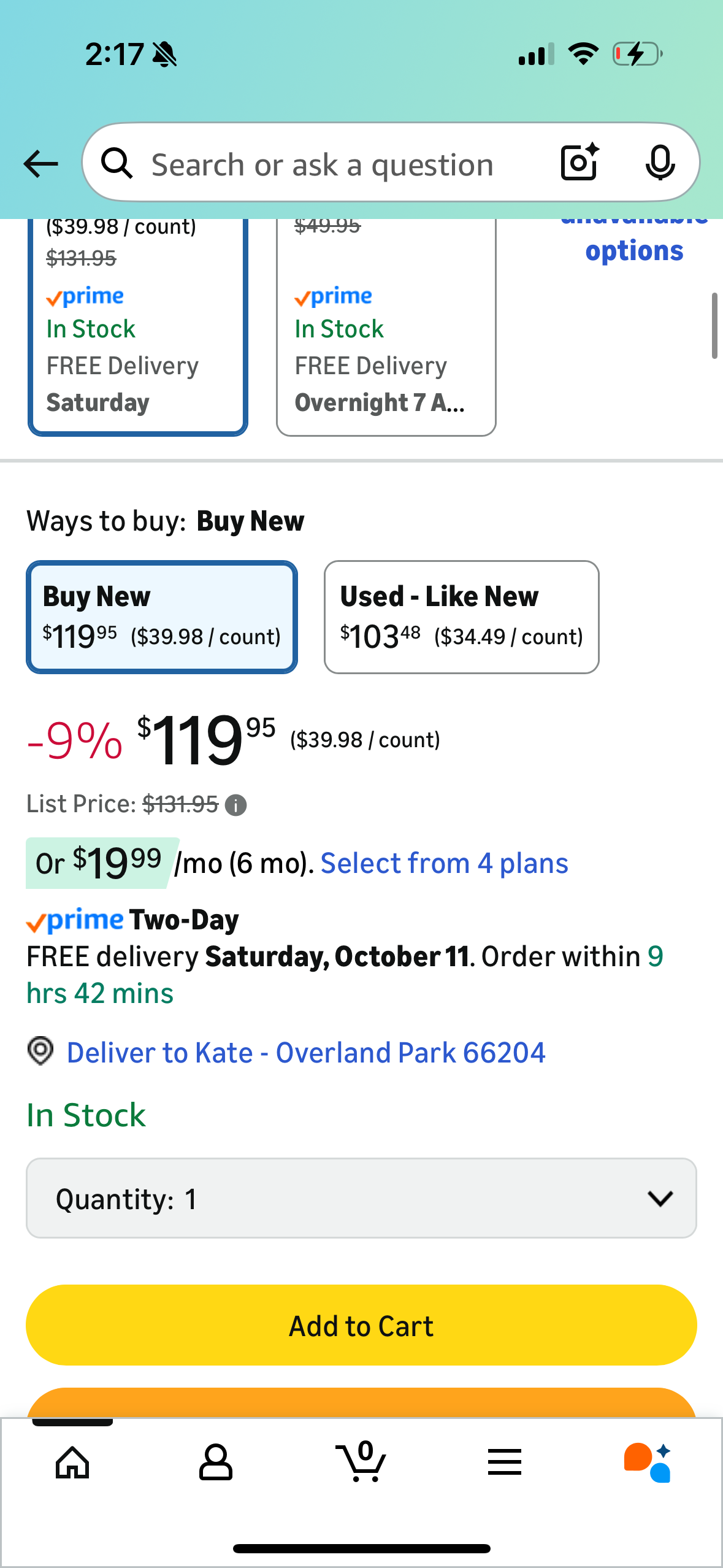Tap the microphone voice search icon

point(660,163)
